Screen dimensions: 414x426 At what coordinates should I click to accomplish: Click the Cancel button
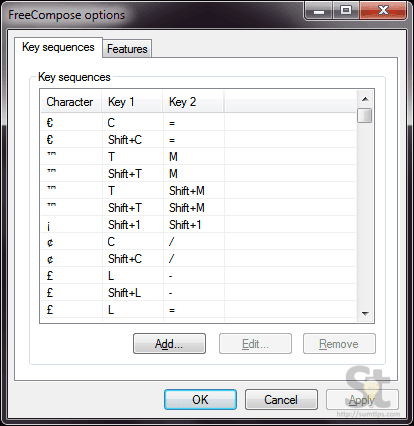pyautogui.click(x=281, y=399)
